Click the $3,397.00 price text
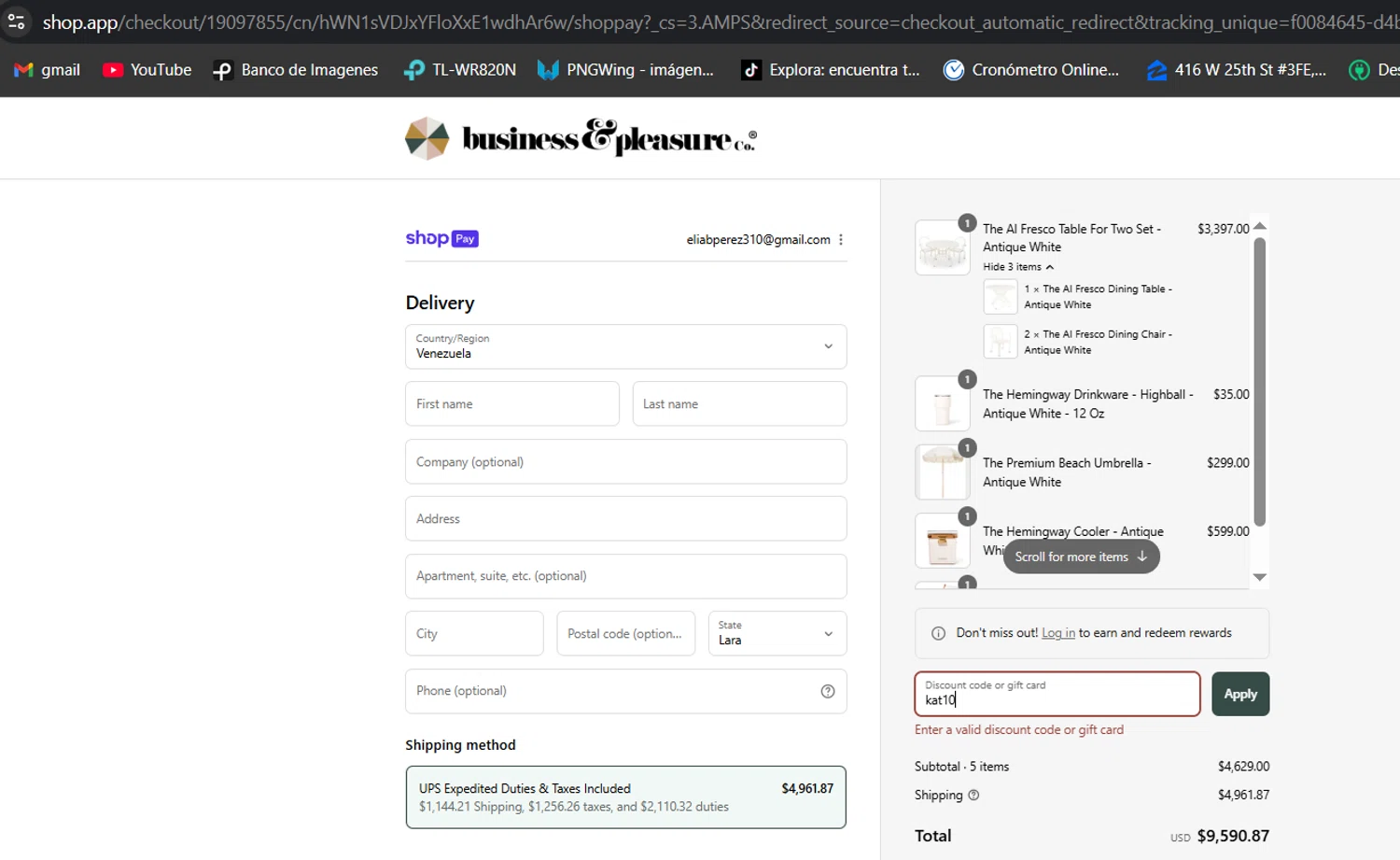Image resolution: width=1400 pixels, height=860 pixels. tap(1223, 229)
